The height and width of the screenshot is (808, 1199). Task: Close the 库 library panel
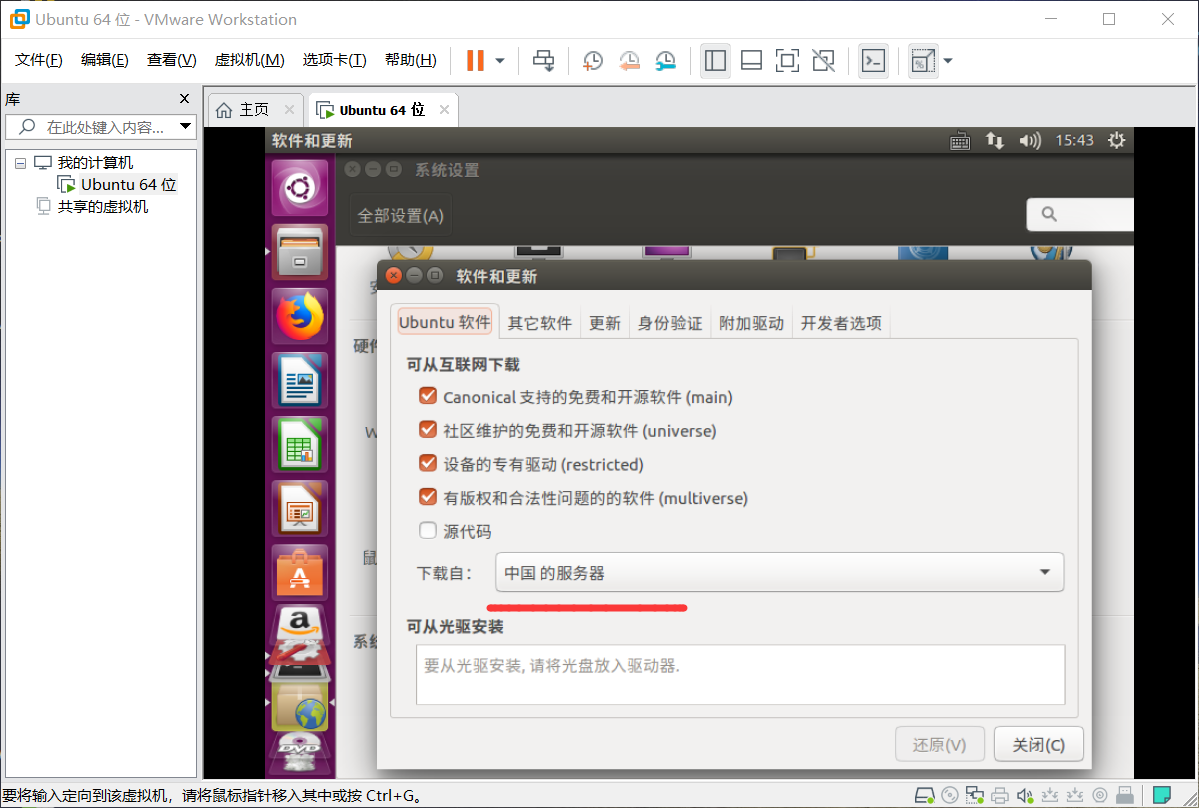click(x=184, y=99)
